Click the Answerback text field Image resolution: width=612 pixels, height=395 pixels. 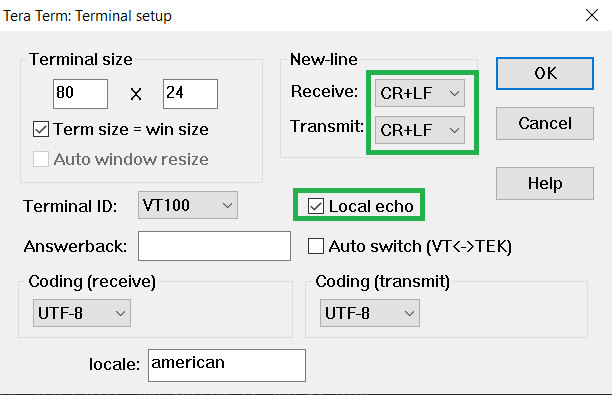click(214, 246)
